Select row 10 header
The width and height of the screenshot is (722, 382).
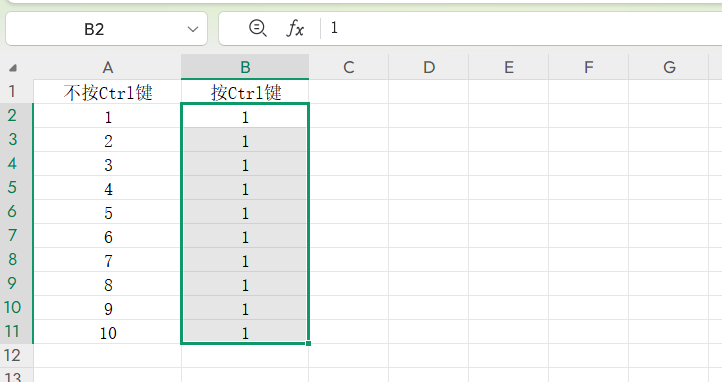17,307
